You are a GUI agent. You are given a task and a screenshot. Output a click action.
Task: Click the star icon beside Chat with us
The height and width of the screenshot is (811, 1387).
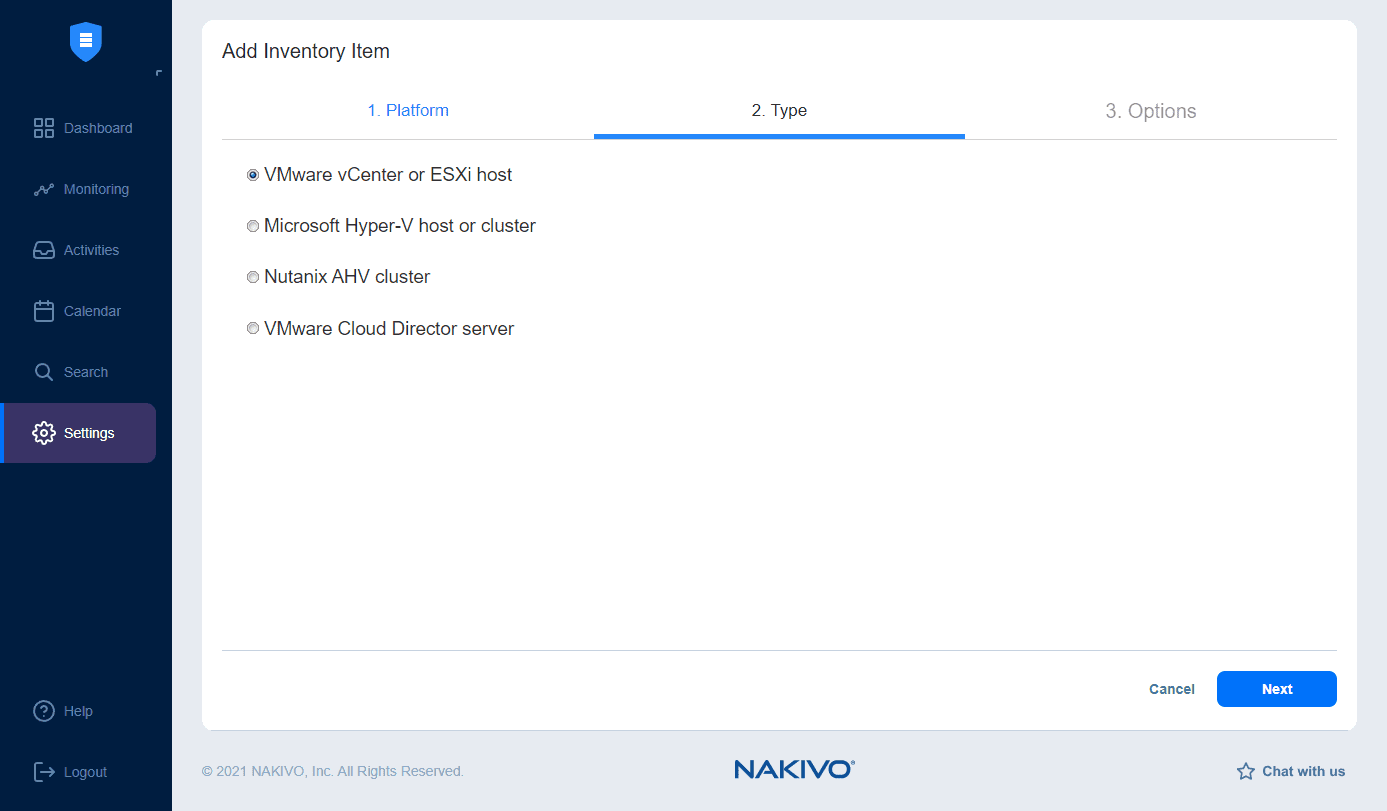[x=1246, y=771]
